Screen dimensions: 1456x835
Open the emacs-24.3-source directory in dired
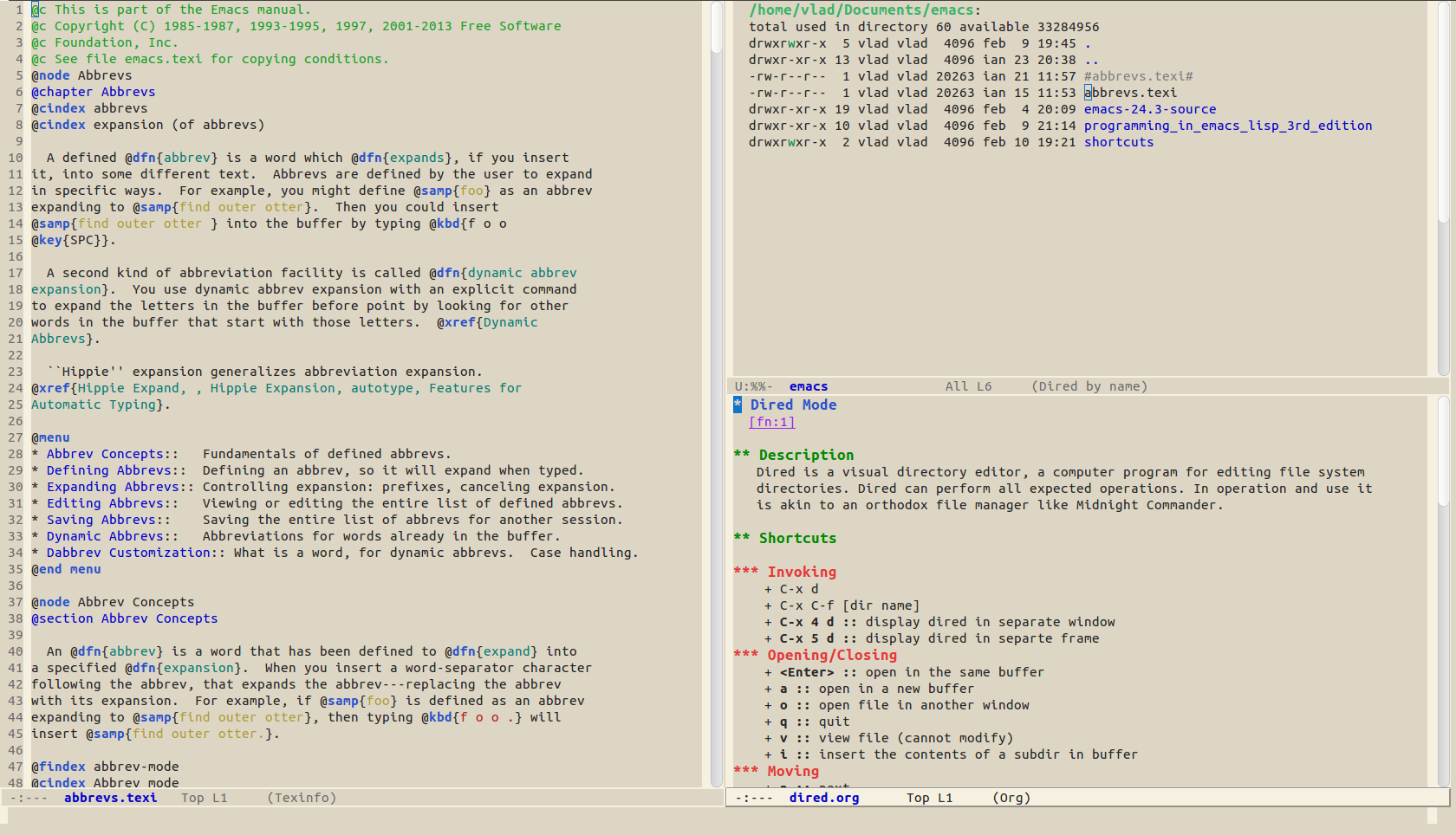click(1149, 109)
